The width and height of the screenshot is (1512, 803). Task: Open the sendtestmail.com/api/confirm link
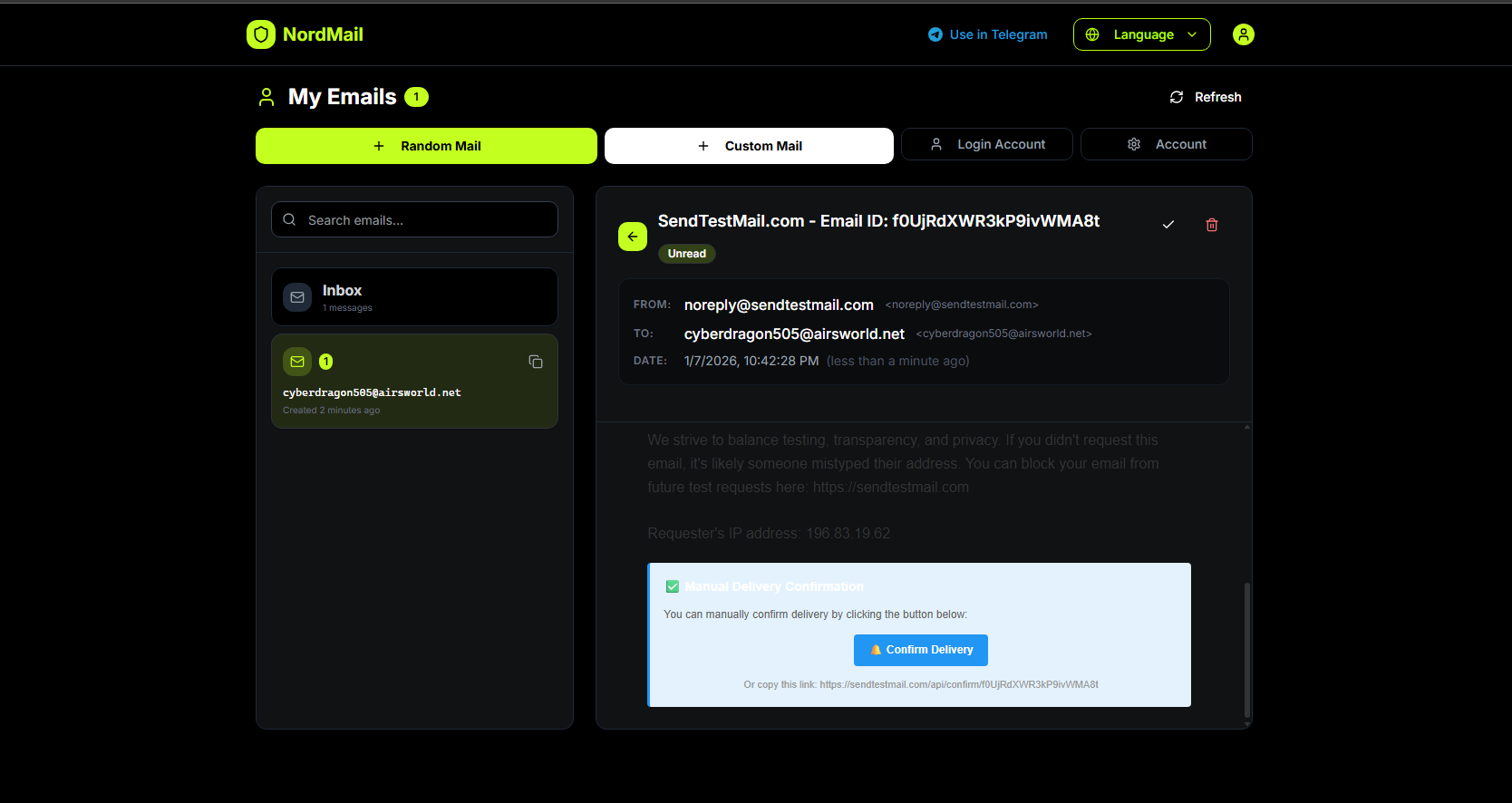[959, 684]
